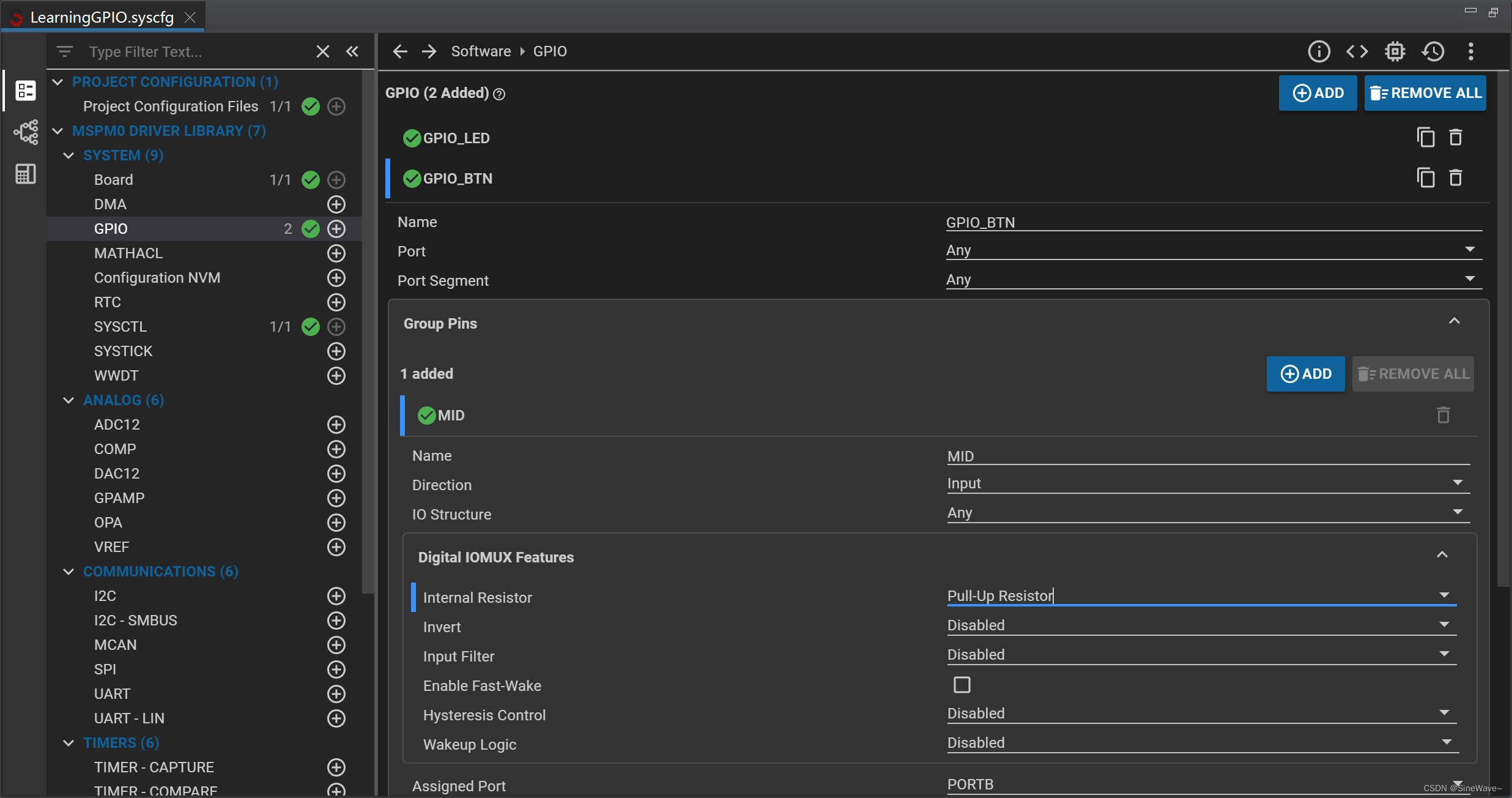
Task: Collapse the ANALOG tree category
Action: [x=69, y=400]
